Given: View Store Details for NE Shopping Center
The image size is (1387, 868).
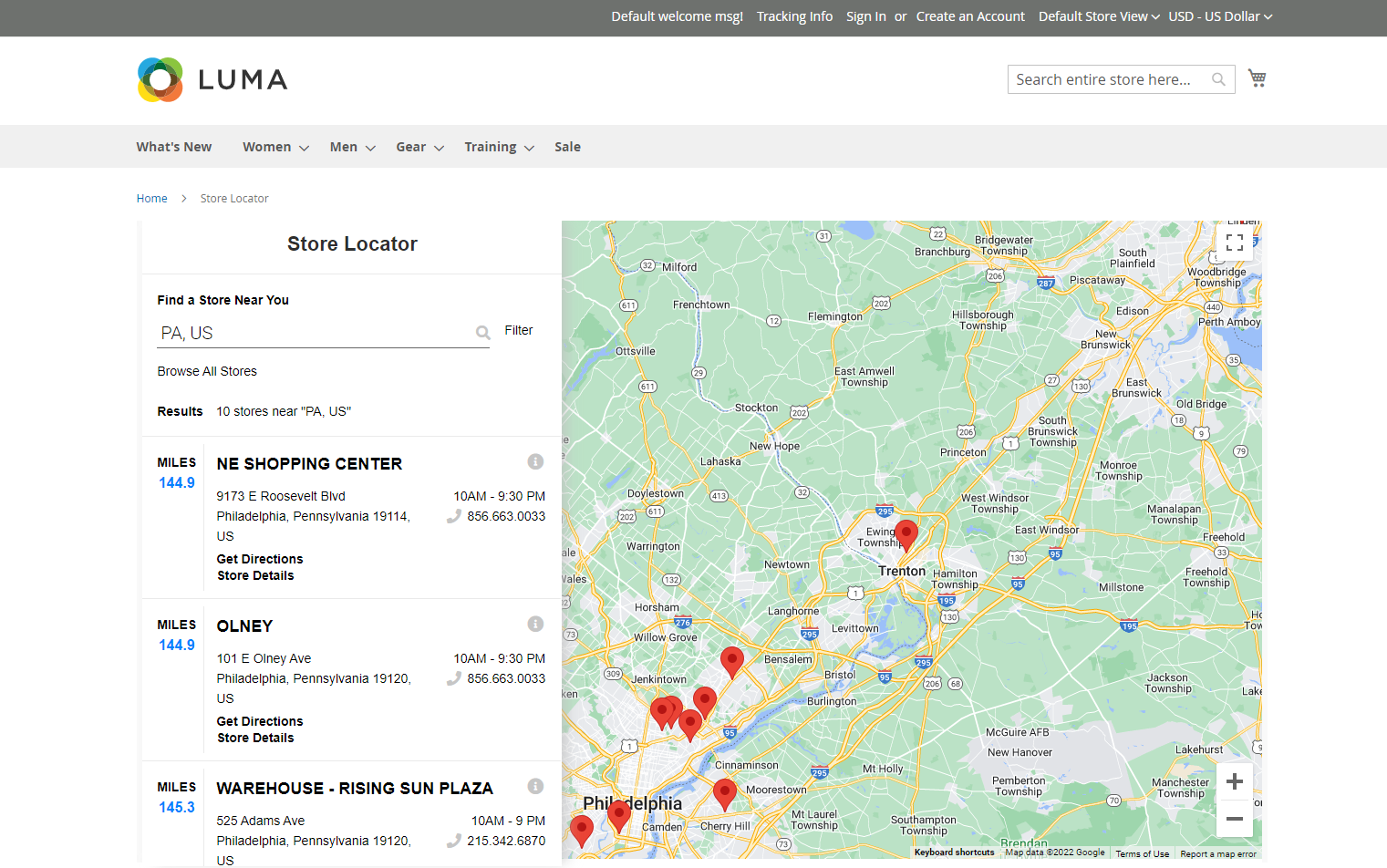Looking at the screenshot, I should tap(255, 575).
